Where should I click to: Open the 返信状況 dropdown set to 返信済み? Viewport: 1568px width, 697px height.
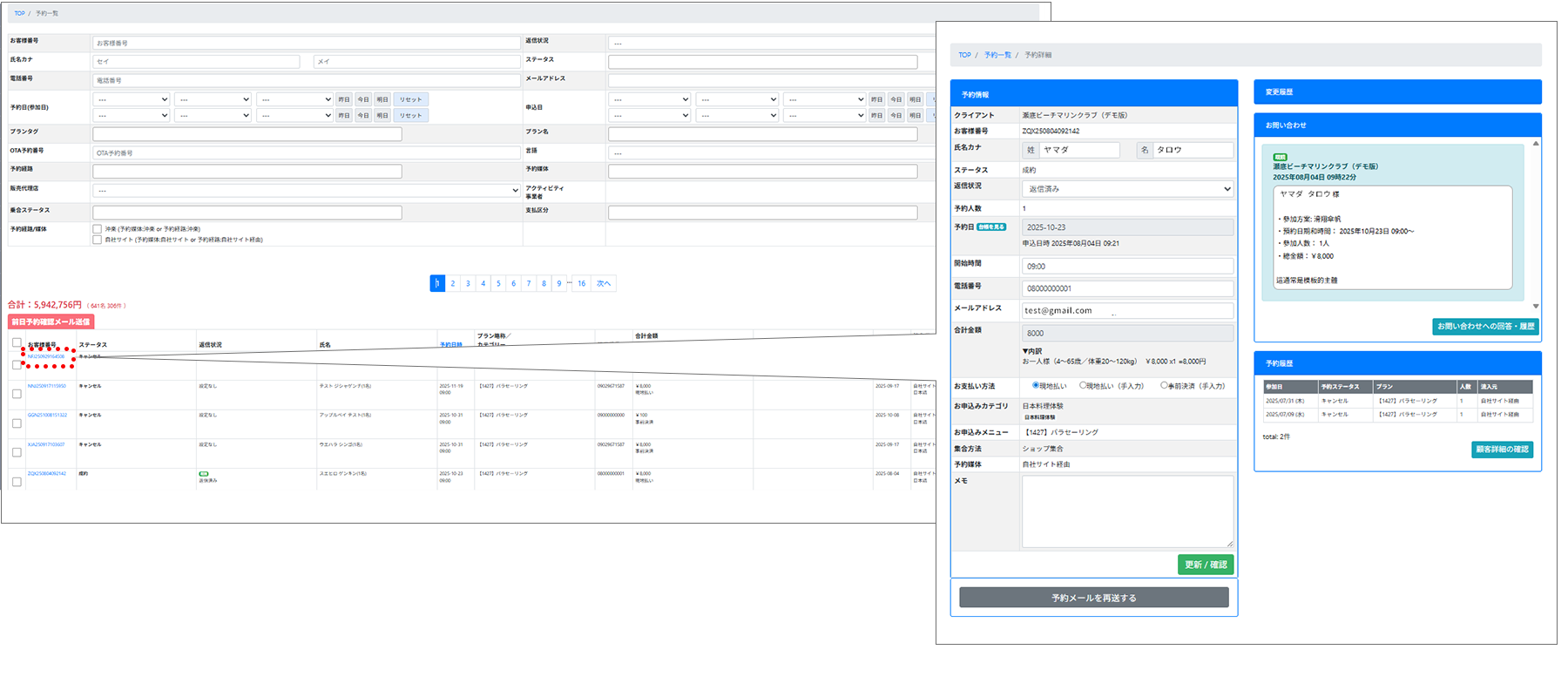[1127, 189]
